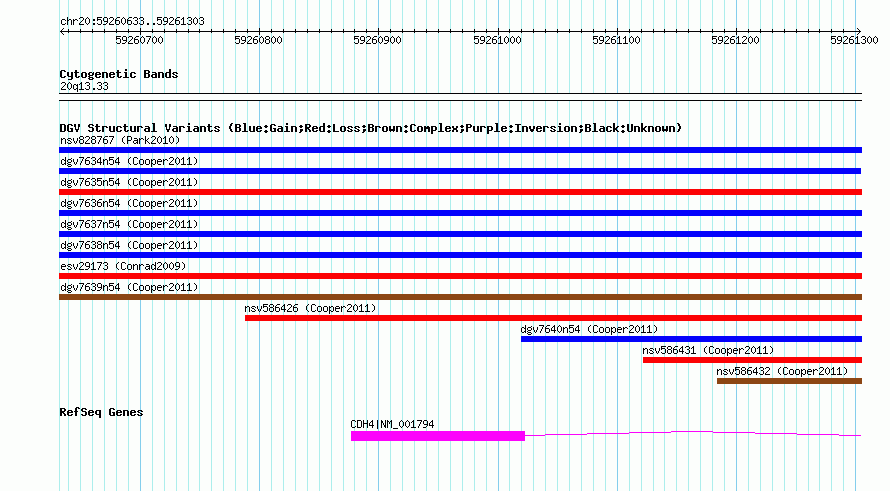Click the dgv7637n54 blue gain bar
Viewport: 890px width, 491px height.
460,234
